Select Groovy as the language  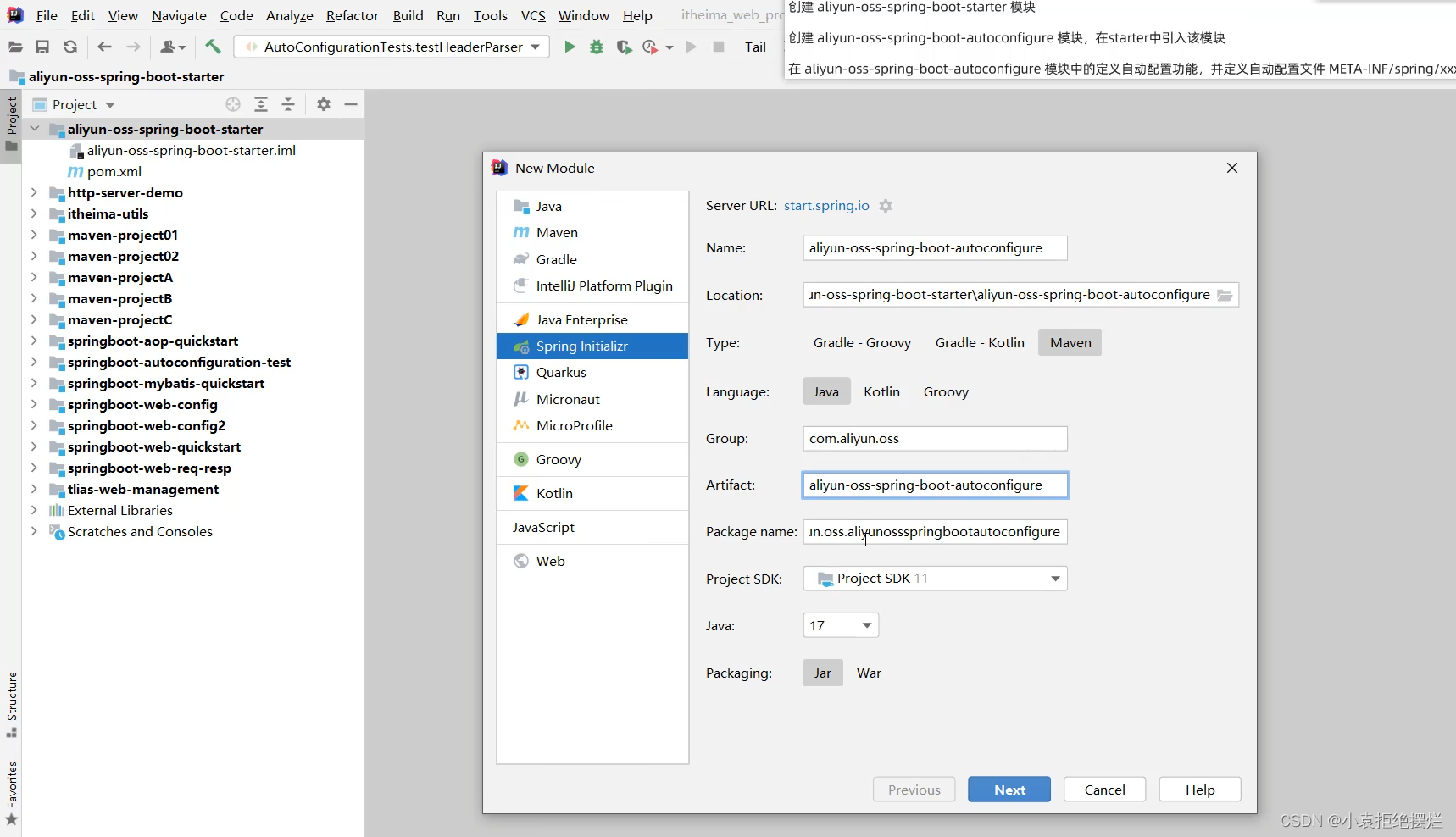(x=946, y=391)
